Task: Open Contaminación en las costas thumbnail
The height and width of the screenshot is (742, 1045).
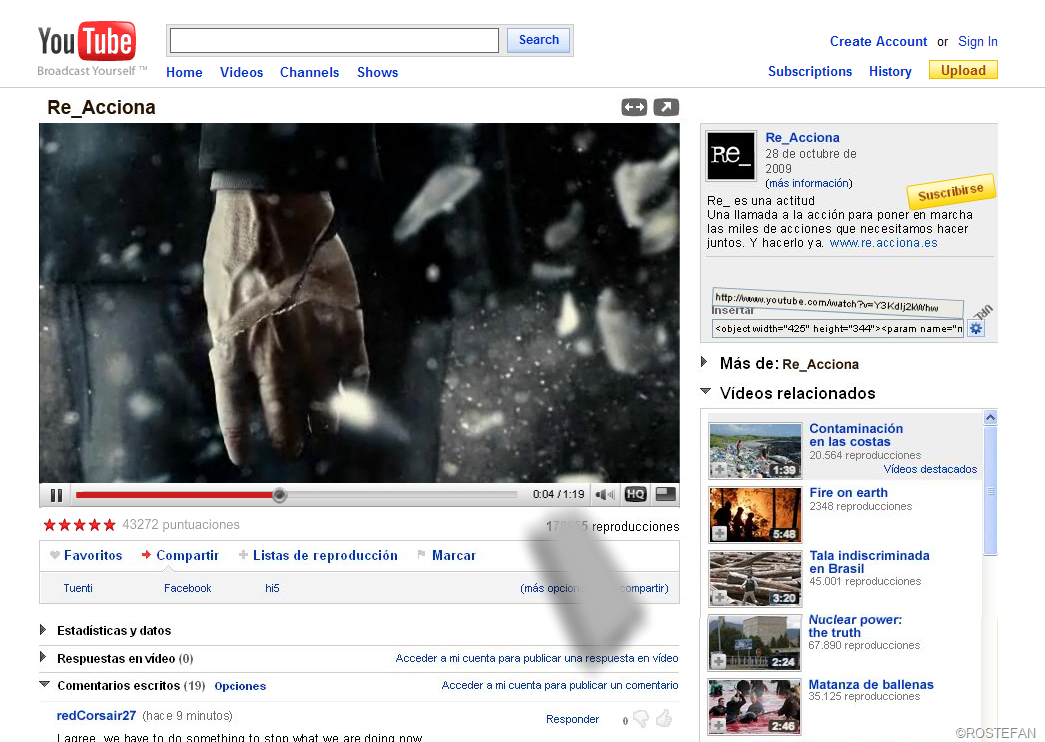Action: [755, 450]
